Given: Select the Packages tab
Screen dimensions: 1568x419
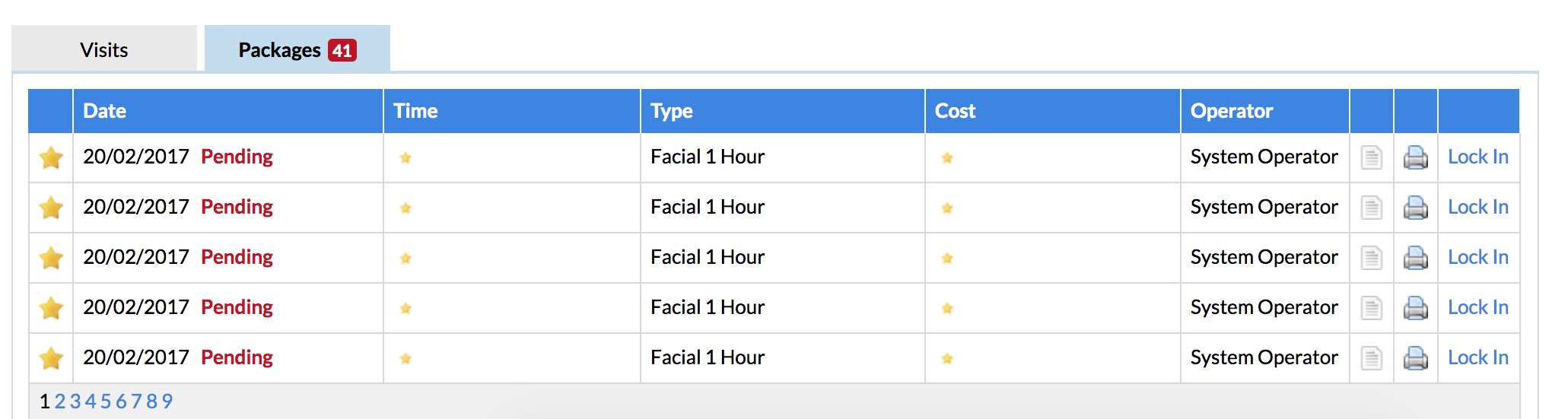Looking at the screenshot, I should [x=297, y=50].
